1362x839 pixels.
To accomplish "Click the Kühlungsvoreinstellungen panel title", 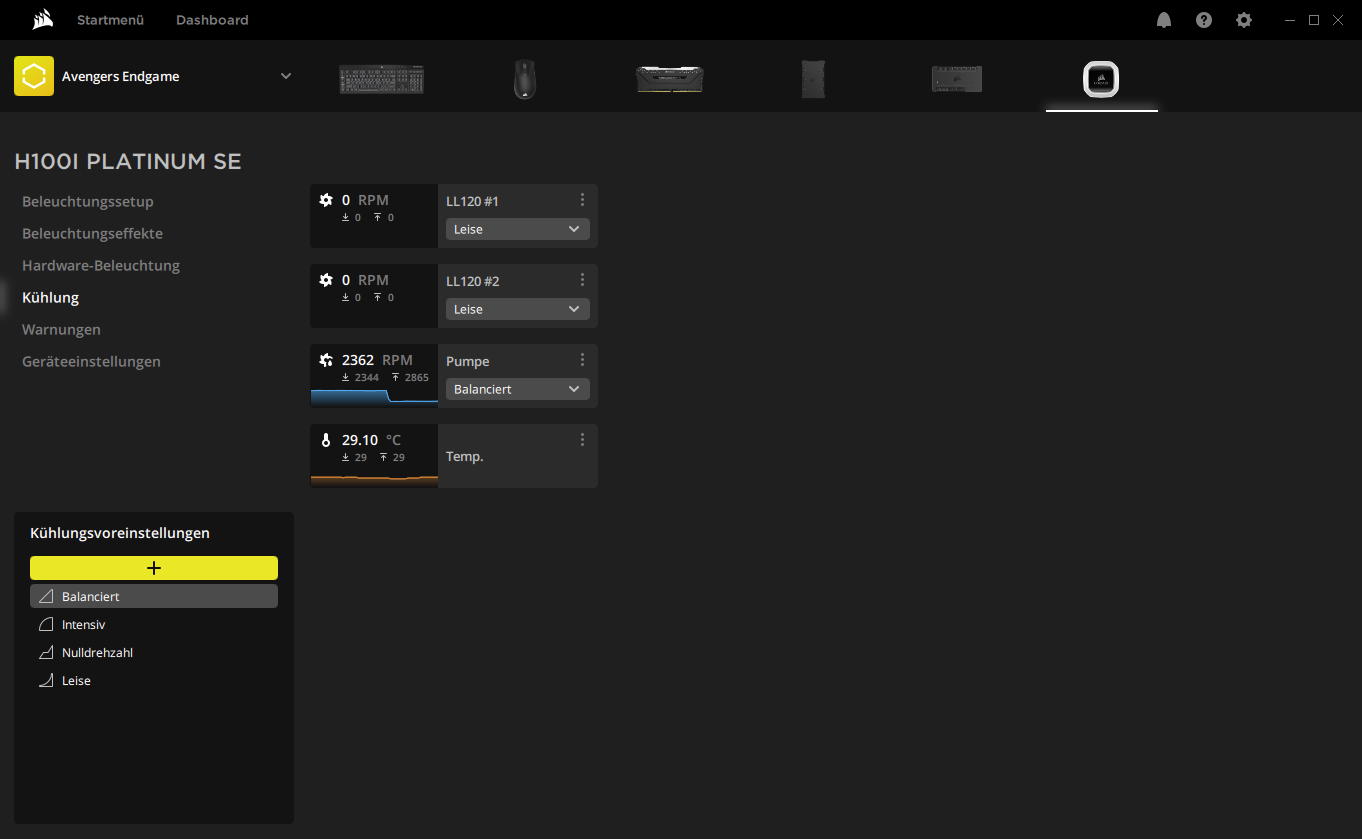I will click(120, 533).
